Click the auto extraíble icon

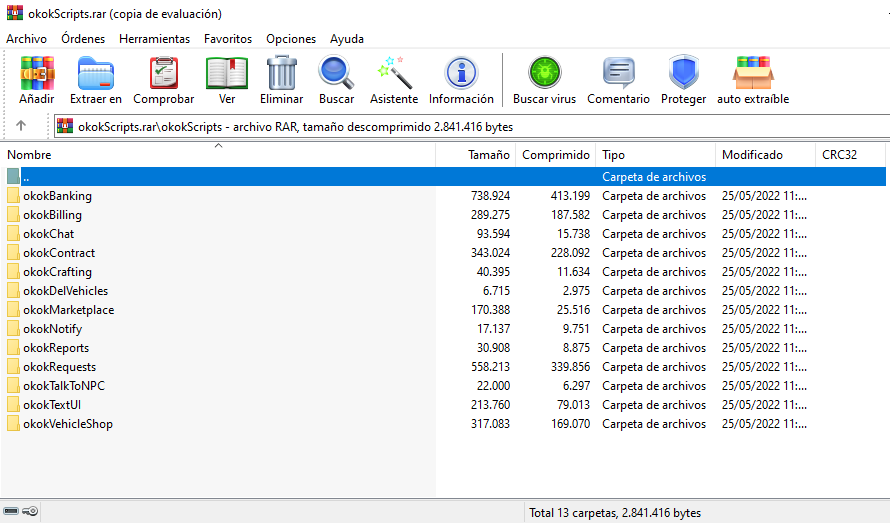[753, 73]
